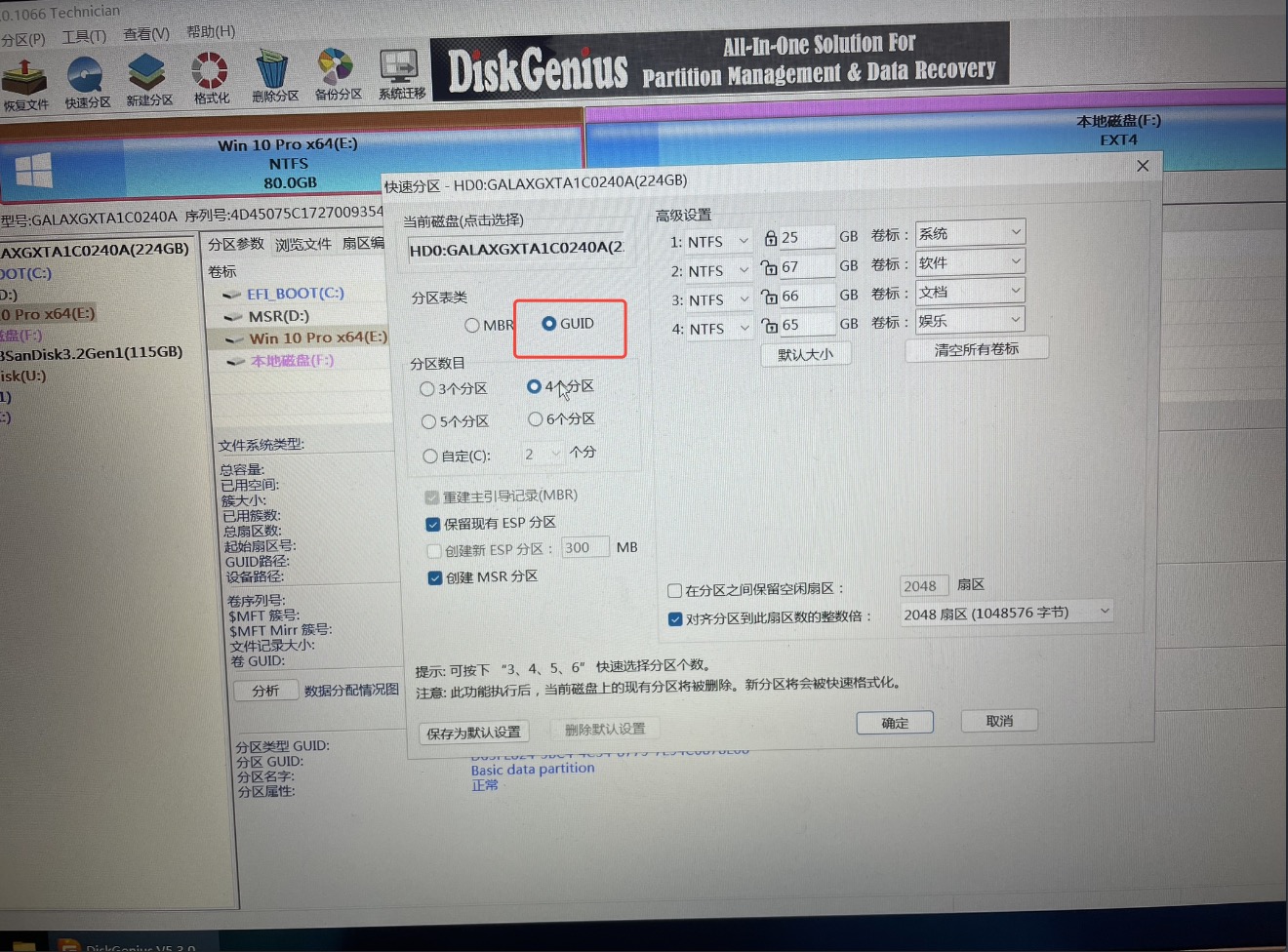
Task: Open the 工具(T) menu
Action: click(x=83, y=32)
